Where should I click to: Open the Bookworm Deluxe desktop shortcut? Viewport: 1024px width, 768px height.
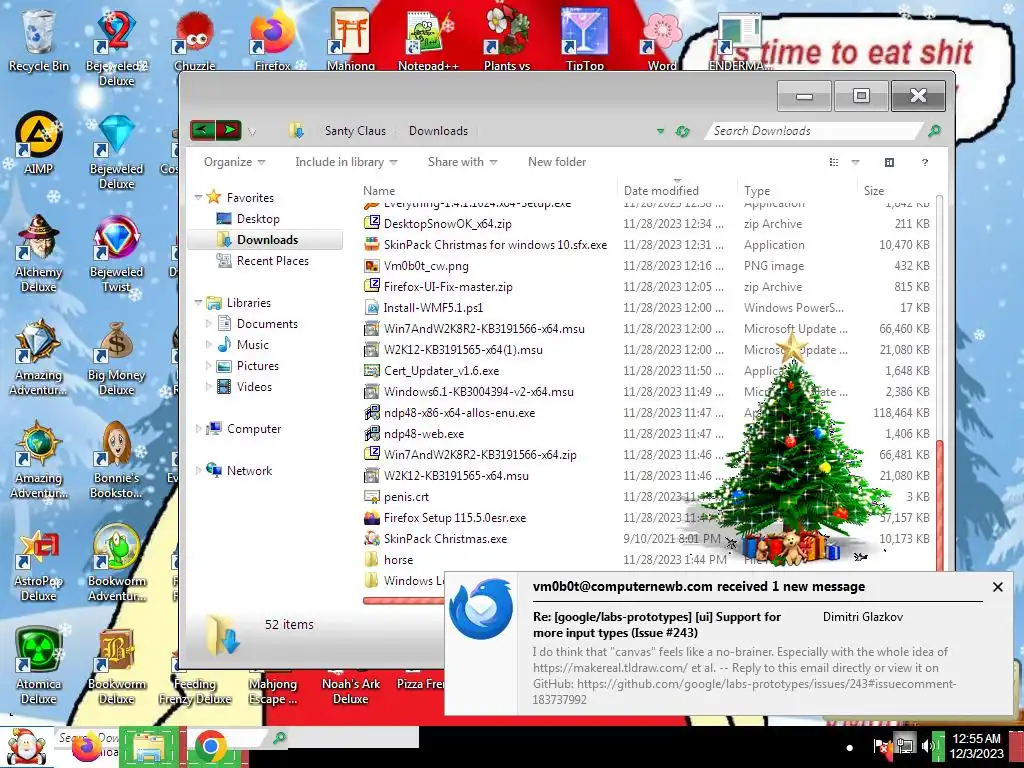point(116,666)
